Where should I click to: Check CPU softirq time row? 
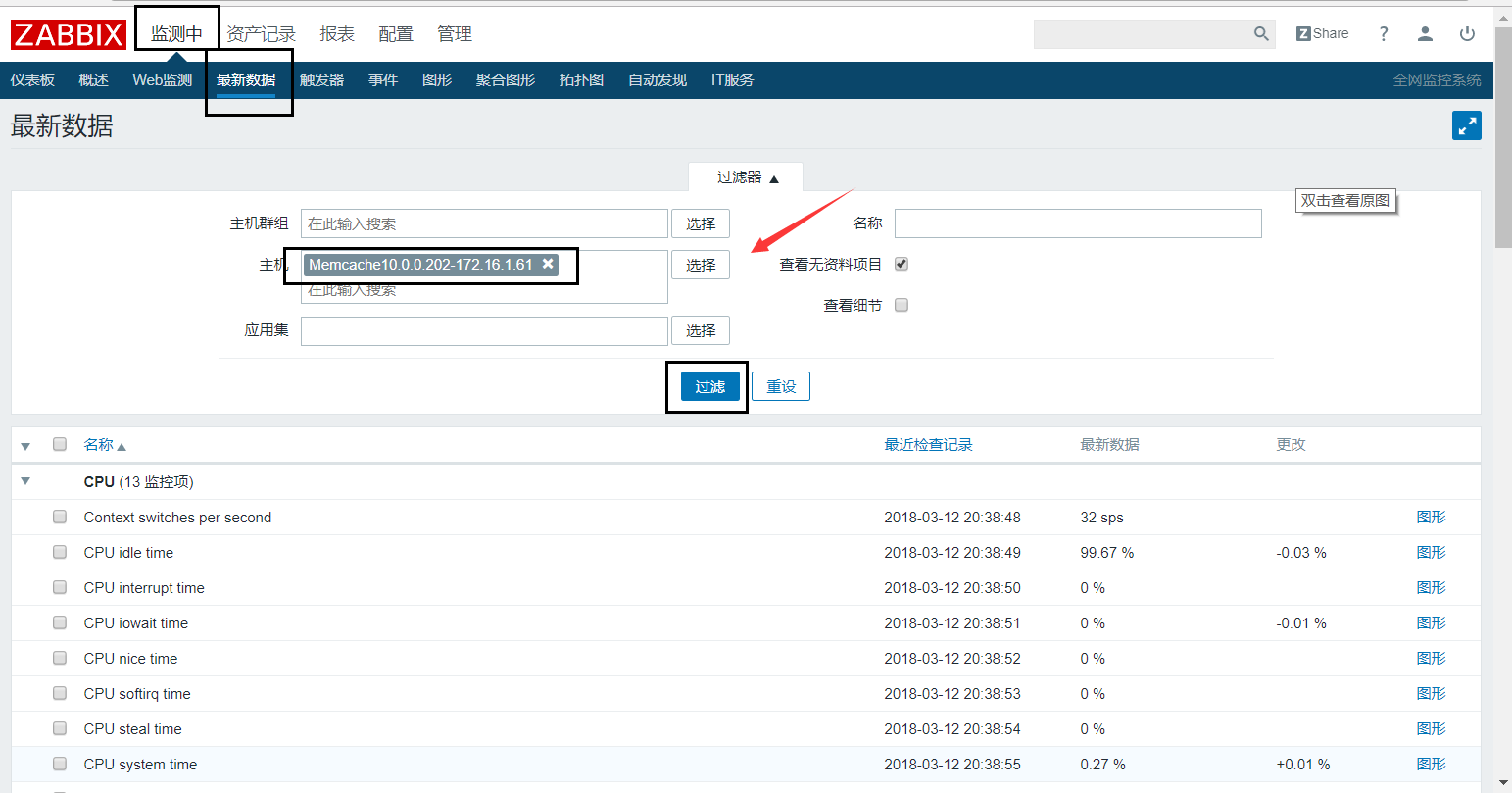point(60,693)
